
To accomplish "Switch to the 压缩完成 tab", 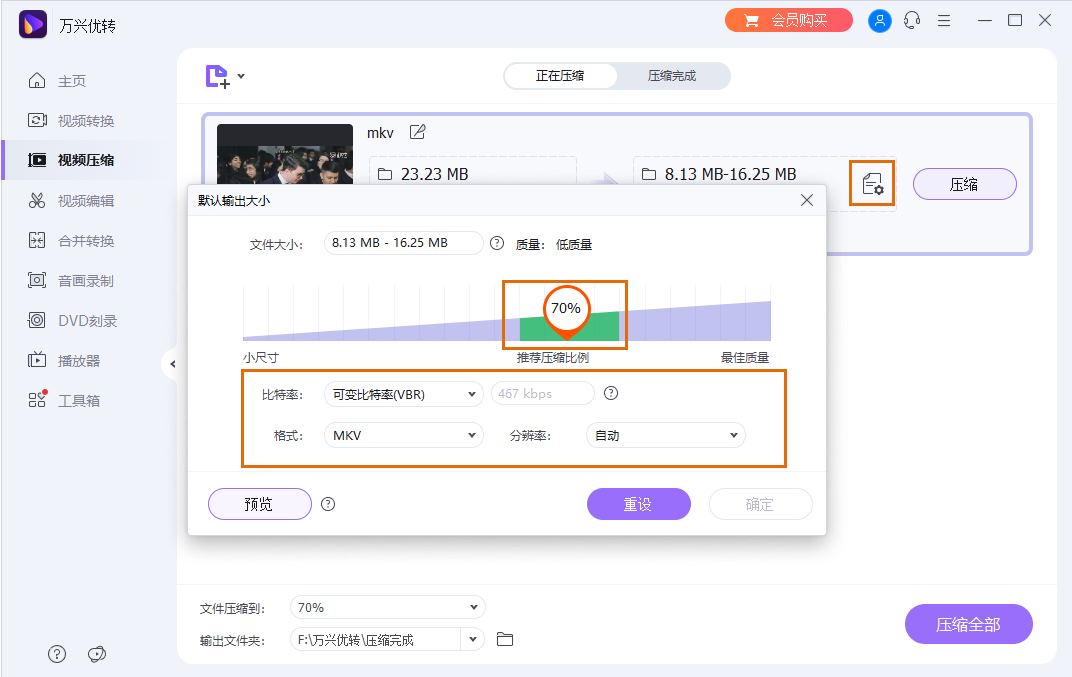I will click(x=672, y=75).
